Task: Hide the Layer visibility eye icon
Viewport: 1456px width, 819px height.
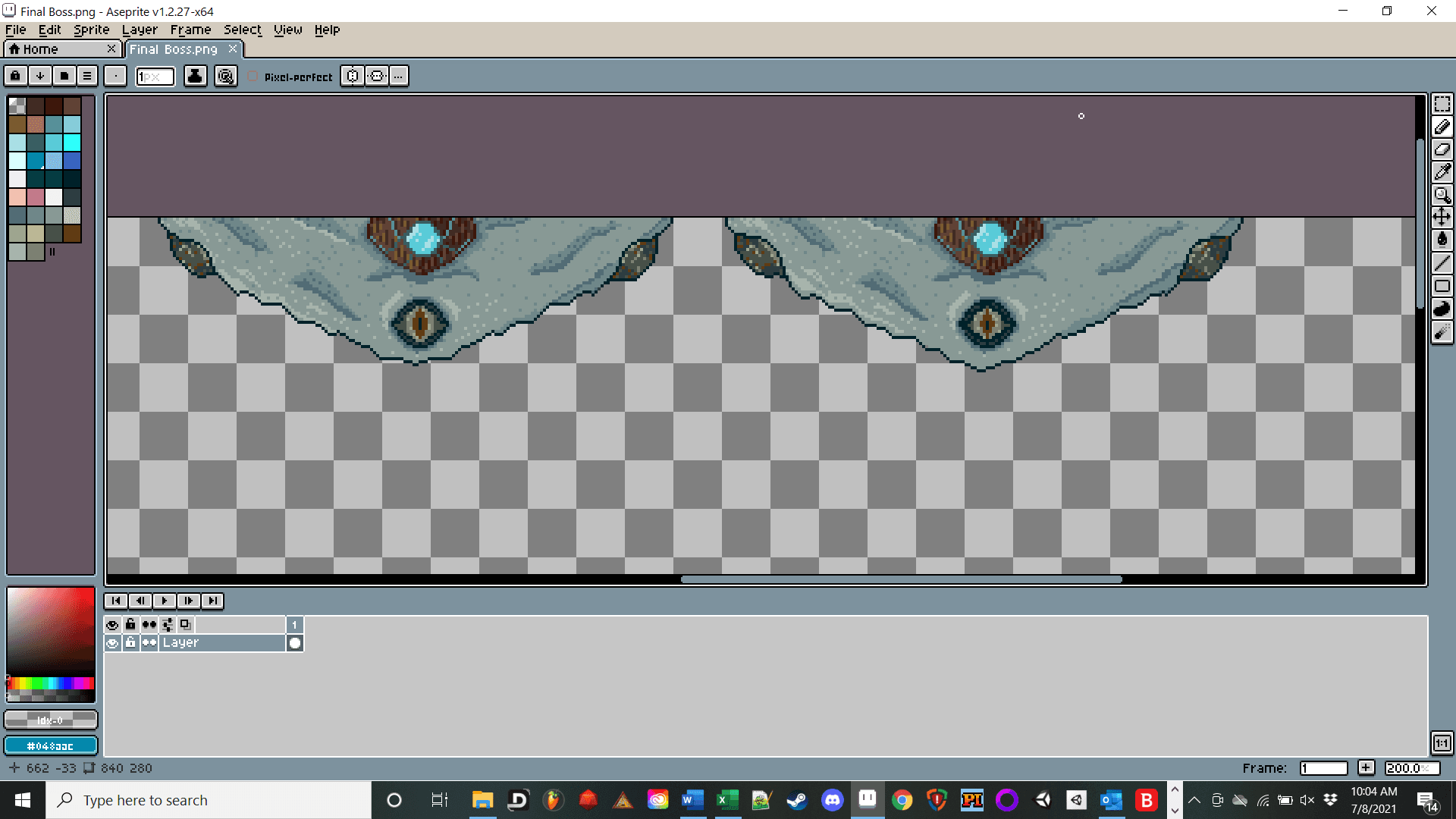Action: (x=112, y=643)
